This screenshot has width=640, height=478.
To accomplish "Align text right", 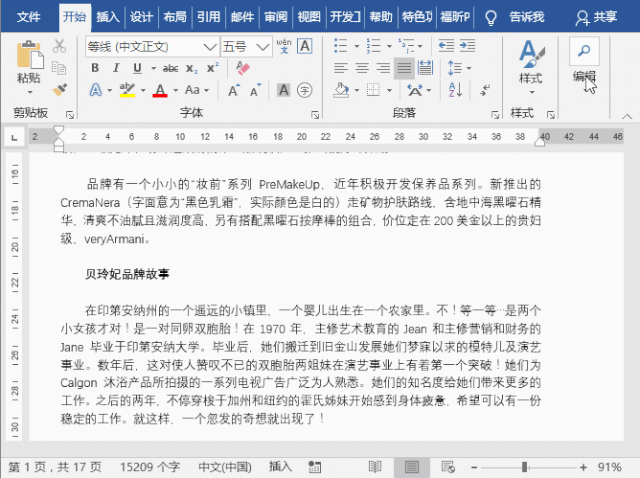I will (x=383, y=68).
